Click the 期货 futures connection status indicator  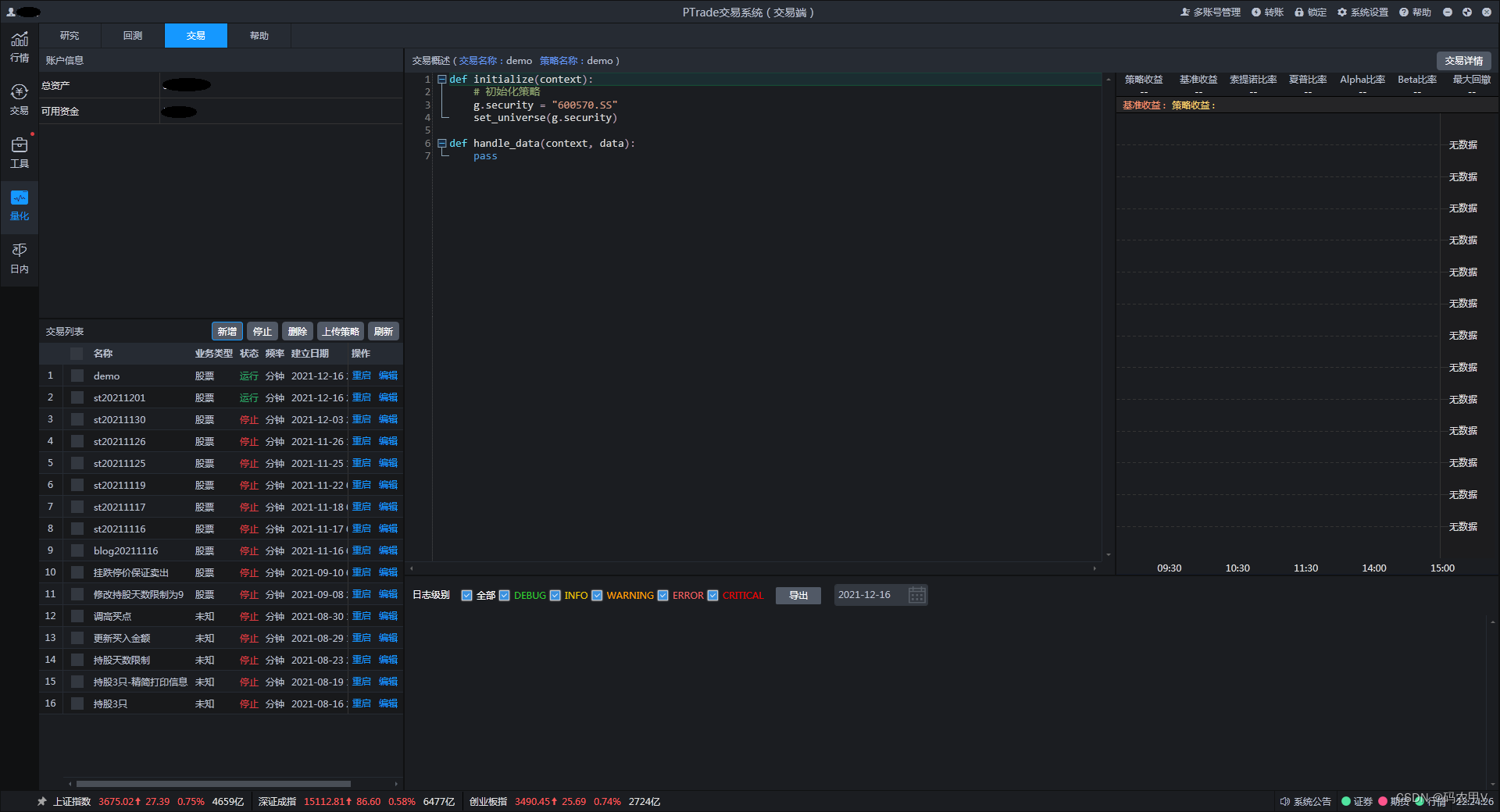coord(1383,801)
